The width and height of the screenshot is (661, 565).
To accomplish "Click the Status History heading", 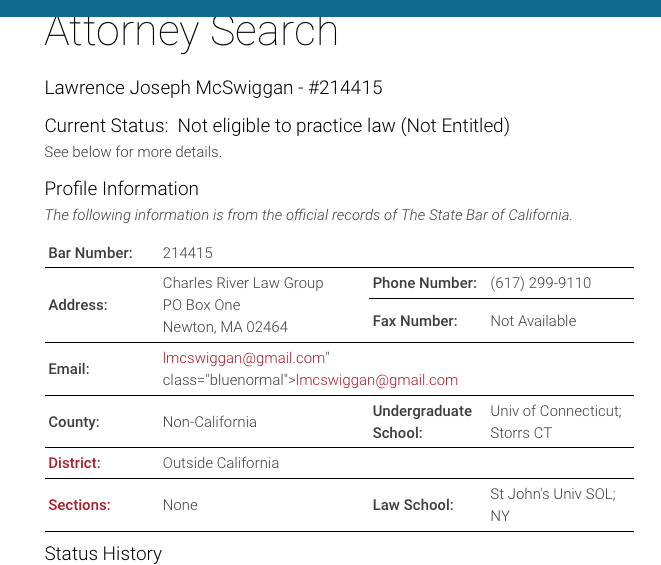I will [x=103, y=554].
